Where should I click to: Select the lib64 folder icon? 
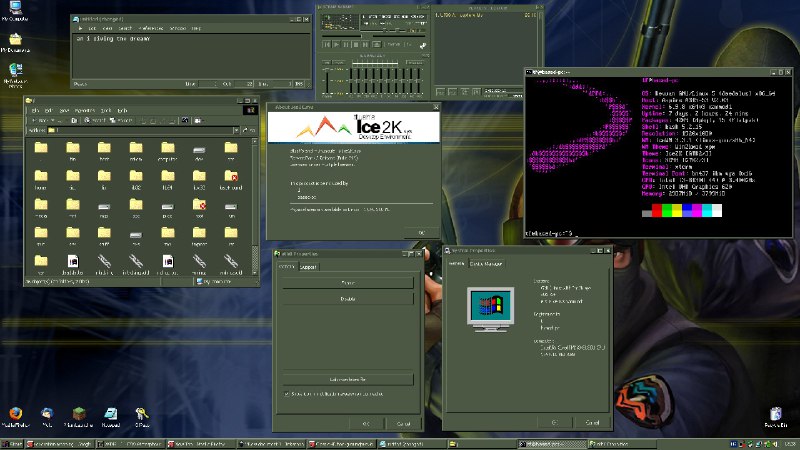tap(167, 180)
